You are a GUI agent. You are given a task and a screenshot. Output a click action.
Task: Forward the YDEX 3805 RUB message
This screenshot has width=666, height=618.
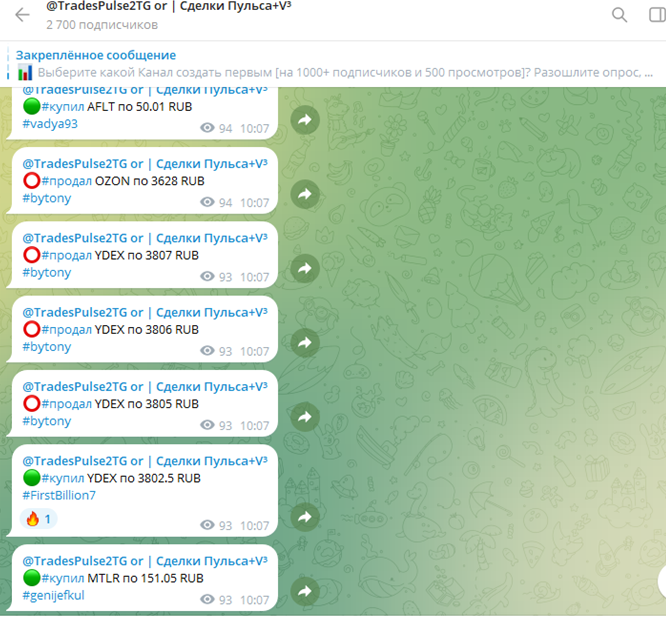tap(305, 417)
